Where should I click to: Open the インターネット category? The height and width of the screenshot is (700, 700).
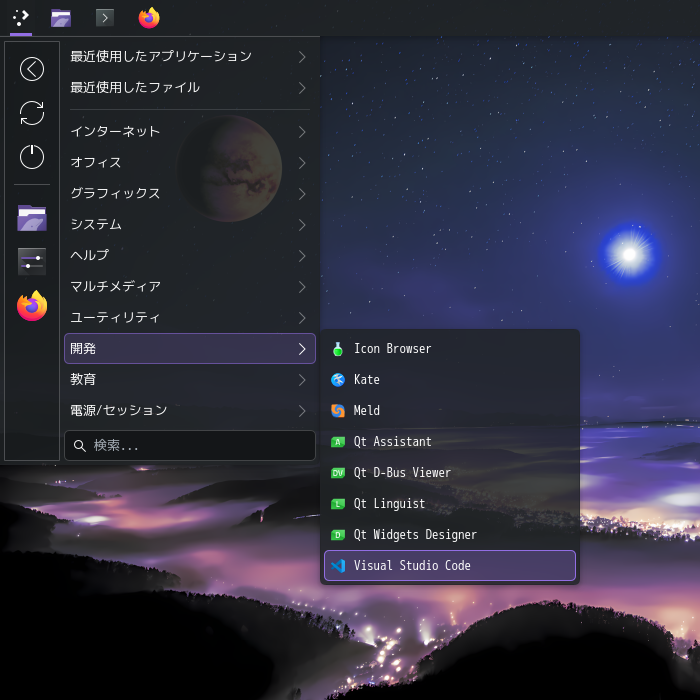click(190, 132)
